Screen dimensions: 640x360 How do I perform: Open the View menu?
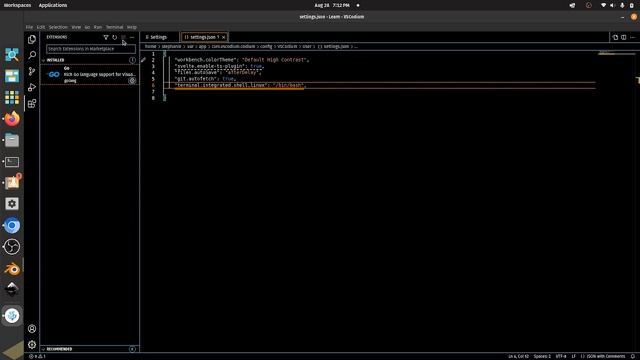point(76,27)
